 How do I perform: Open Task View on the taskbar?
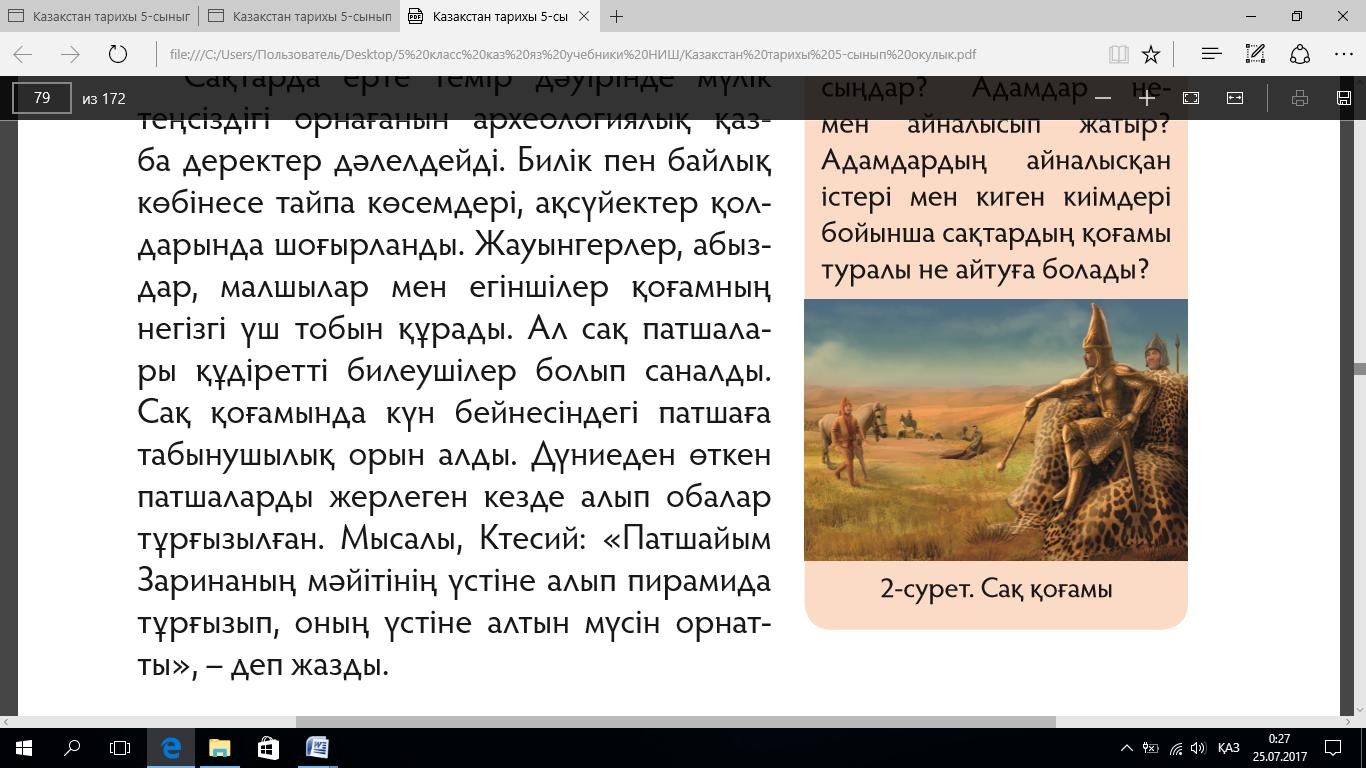pos(120,747)
